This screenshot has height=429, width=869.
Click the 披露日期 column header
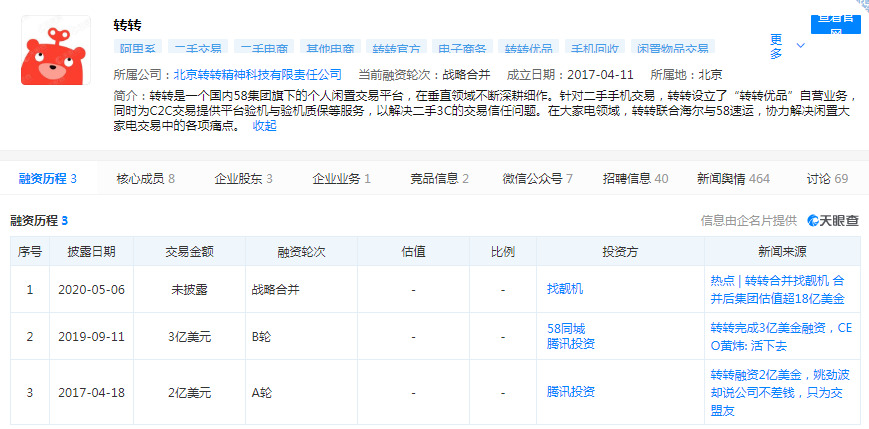pos(91,252)
